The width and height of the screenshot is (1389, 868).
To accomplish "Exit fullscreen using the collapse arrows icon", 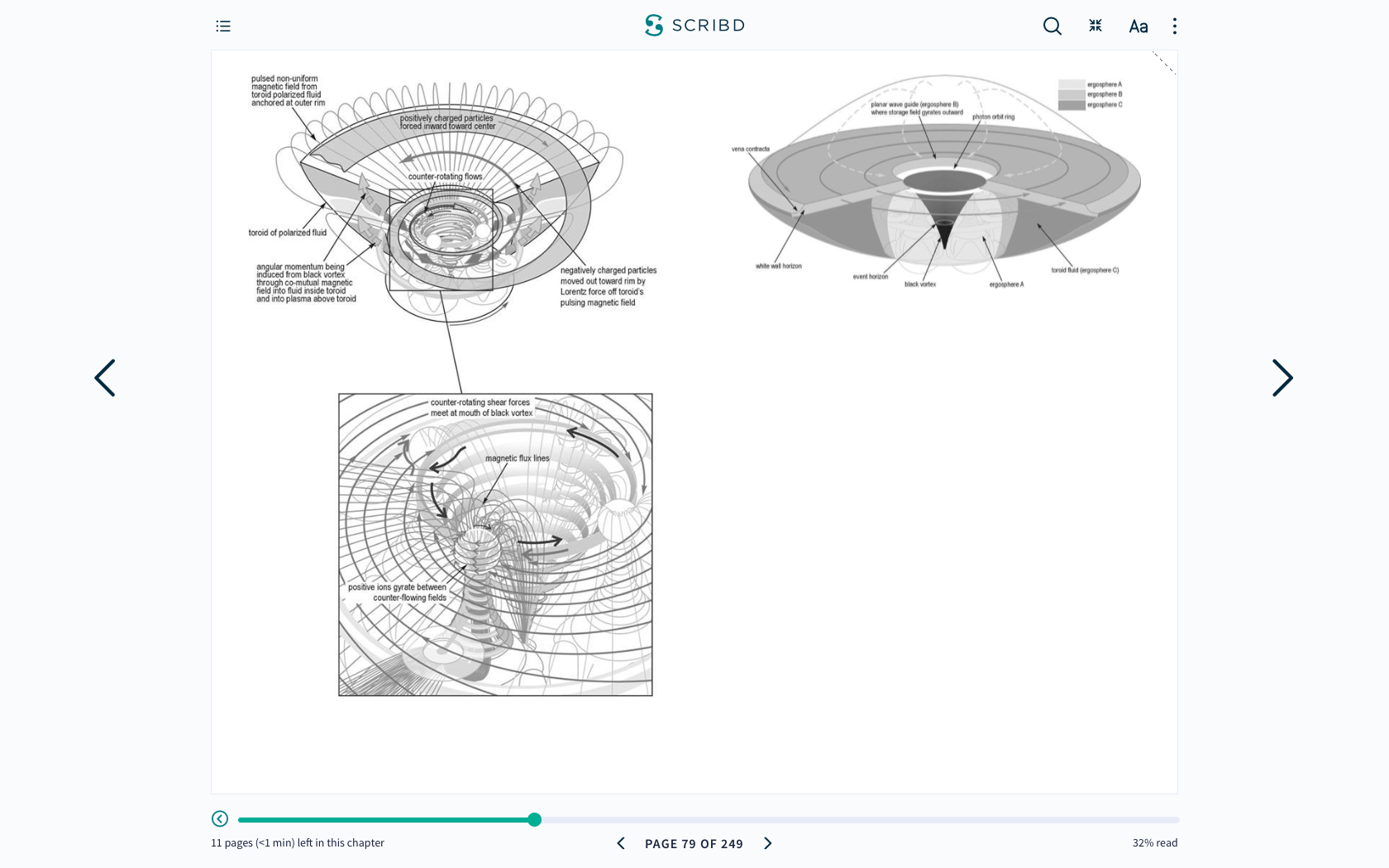I will [x=1095, y=26].
